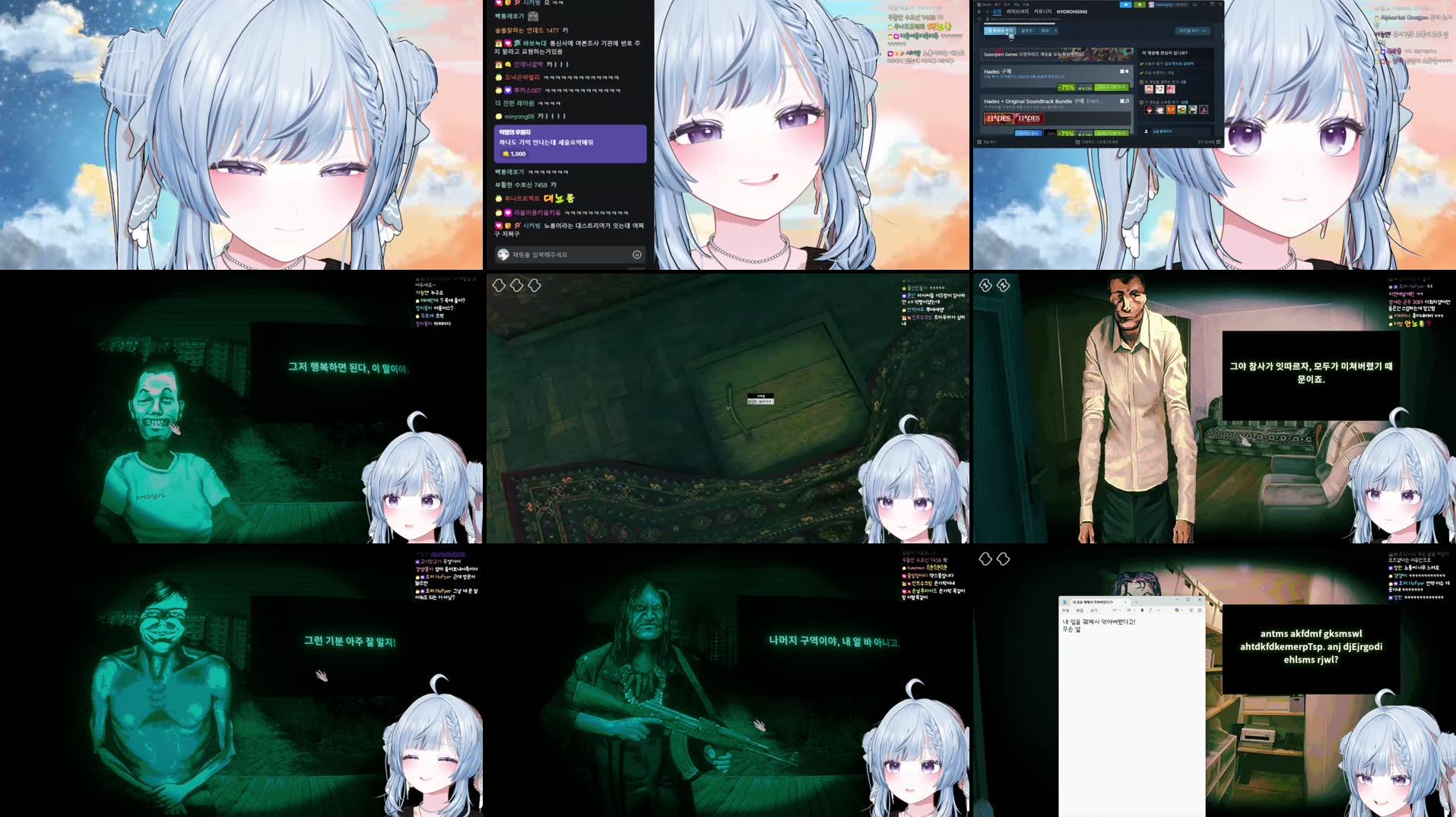Click Steam's blue announcements megaphone button
Image resolution: width=1456 pixels, height=817 pixels.
pyautogui.click(x=1125, y=5)
